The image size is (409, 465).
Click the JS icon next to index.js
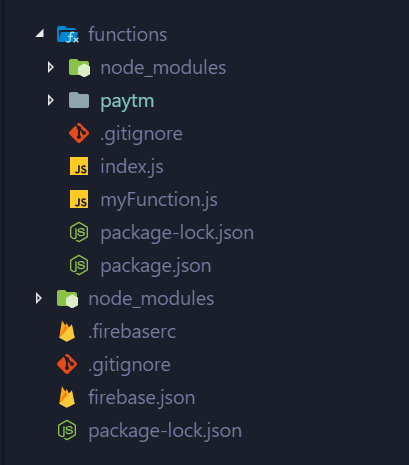tap(79, 166)
